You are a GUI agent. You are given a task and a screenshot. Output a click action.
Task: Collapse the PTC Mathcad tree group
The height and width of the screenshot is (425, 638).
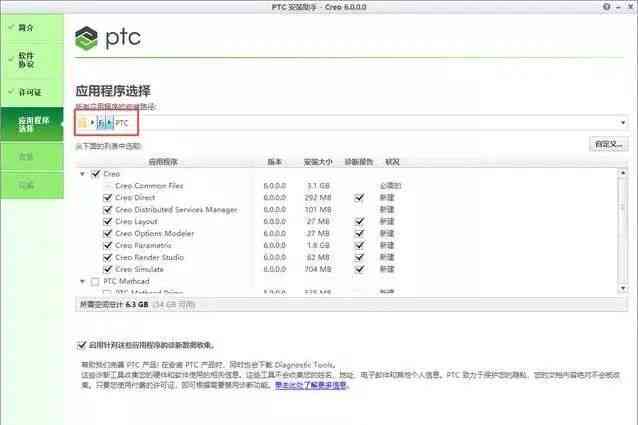tap(83, 281)
